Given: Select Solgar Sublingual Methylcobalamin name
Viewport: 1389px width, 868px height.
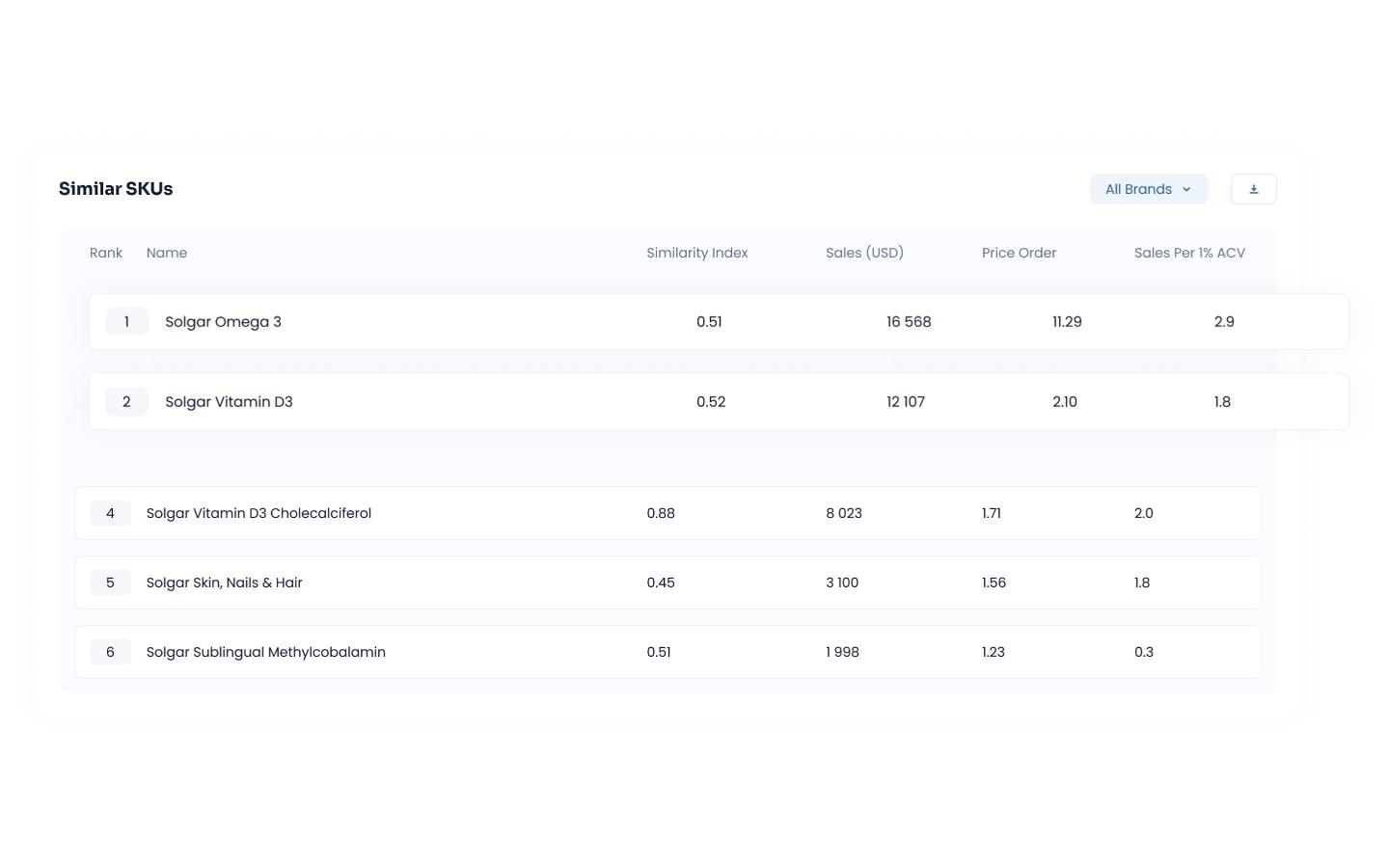Looking at the screenshot, I should 266,652.
